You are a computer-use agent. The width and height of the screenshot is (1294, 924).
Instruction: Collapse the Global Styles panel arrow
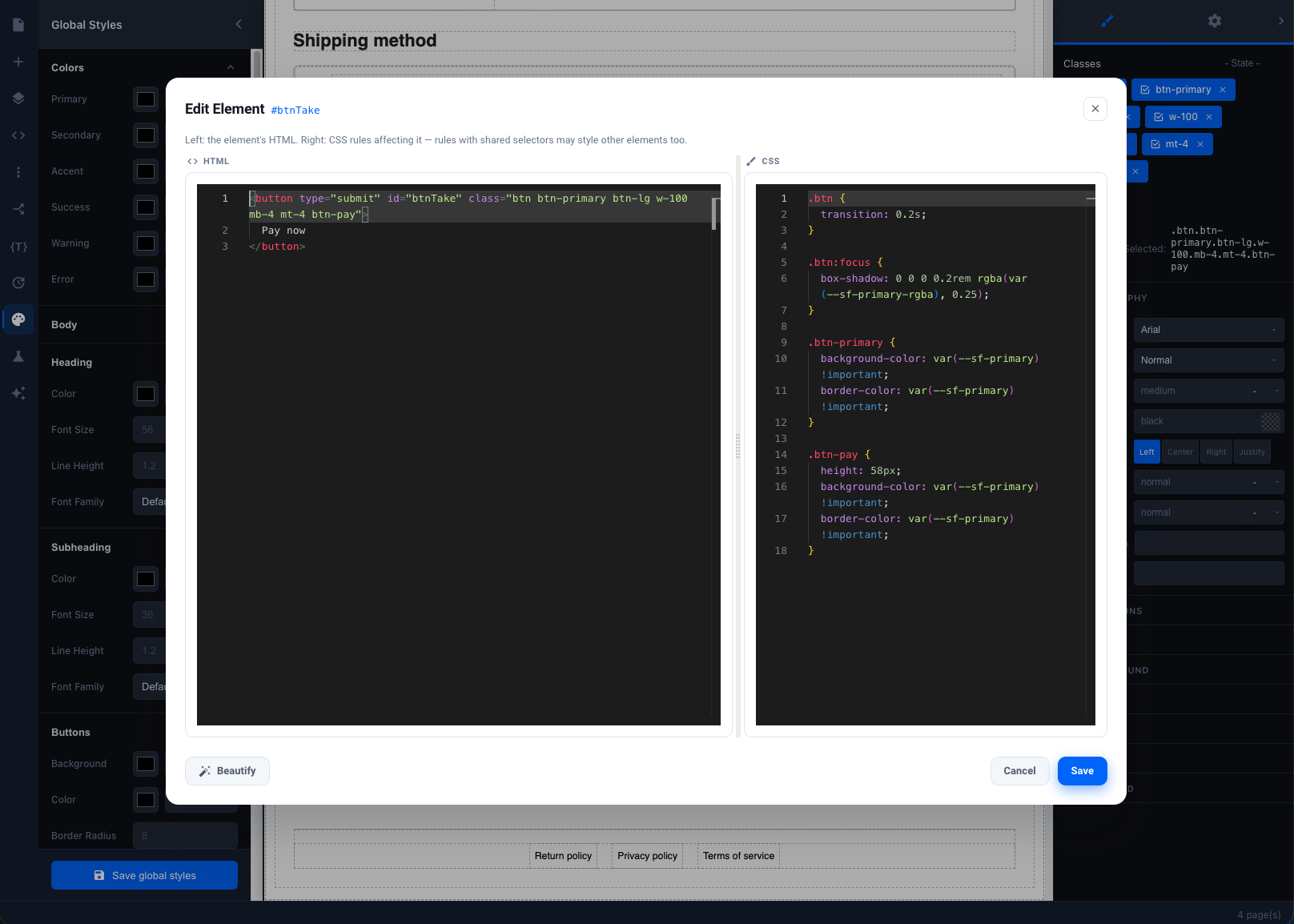239,24
